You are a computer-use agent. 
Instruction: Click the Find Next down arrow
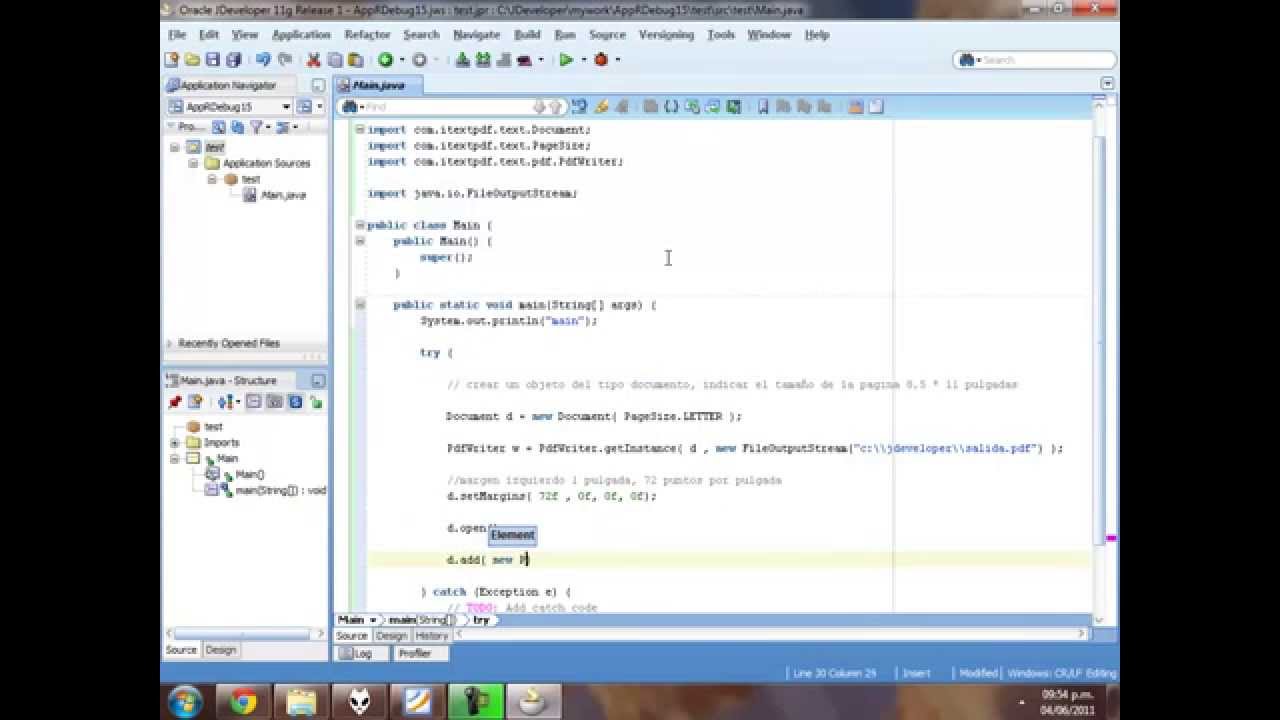540,107
